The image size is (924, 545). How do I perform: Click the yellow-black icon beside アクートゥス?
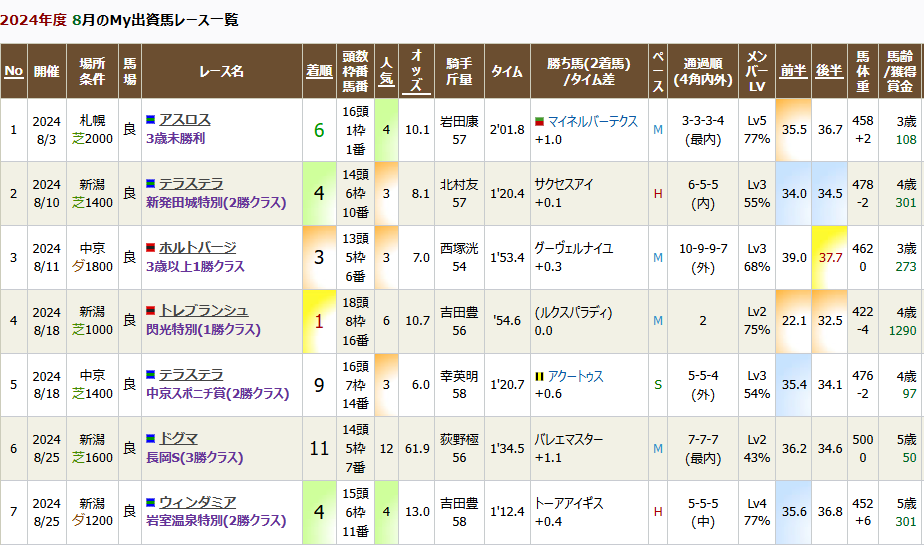(x=540, y=376)
